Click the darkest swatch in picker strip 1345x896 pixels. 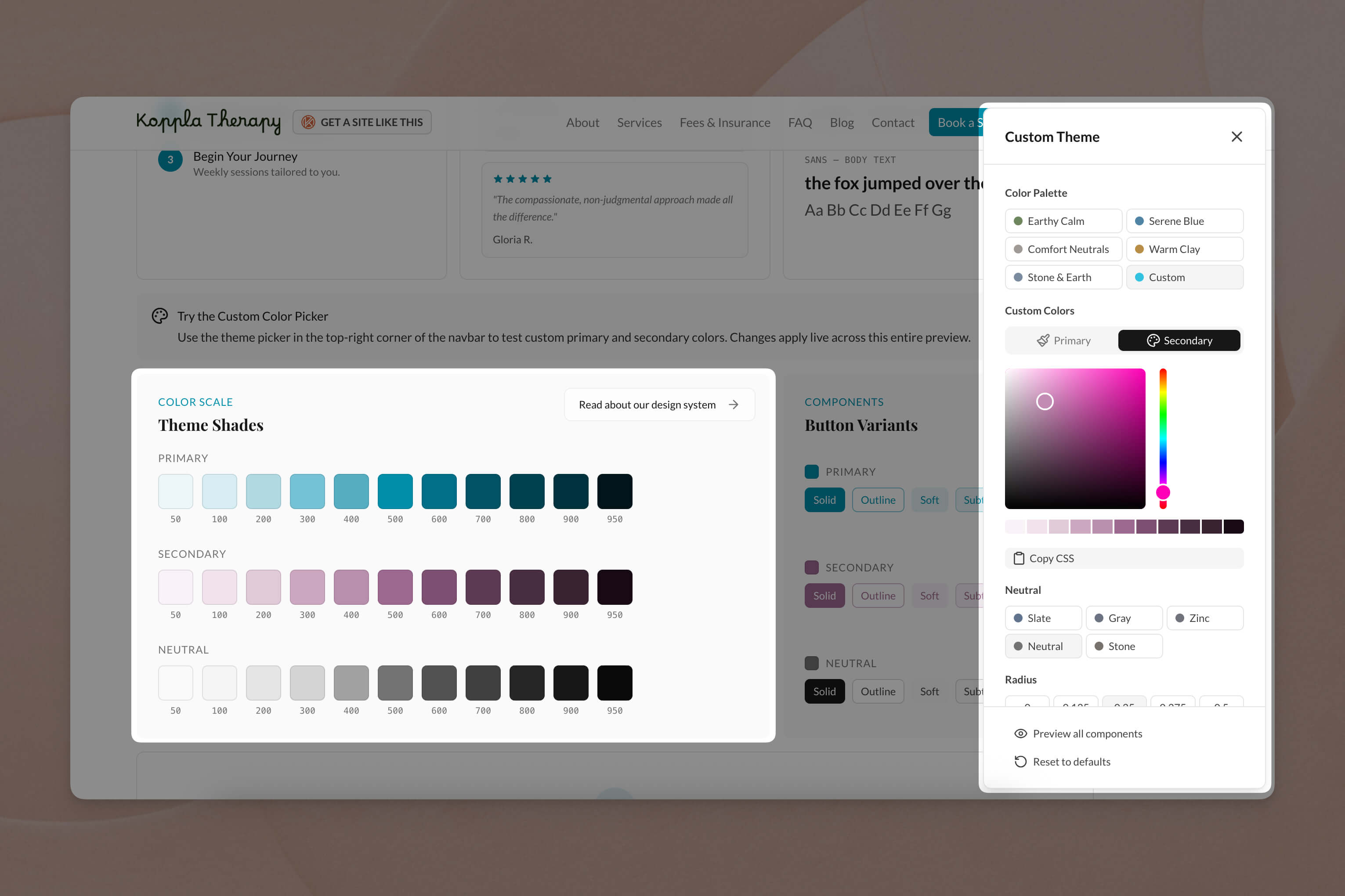click(x=1233, y=526)
